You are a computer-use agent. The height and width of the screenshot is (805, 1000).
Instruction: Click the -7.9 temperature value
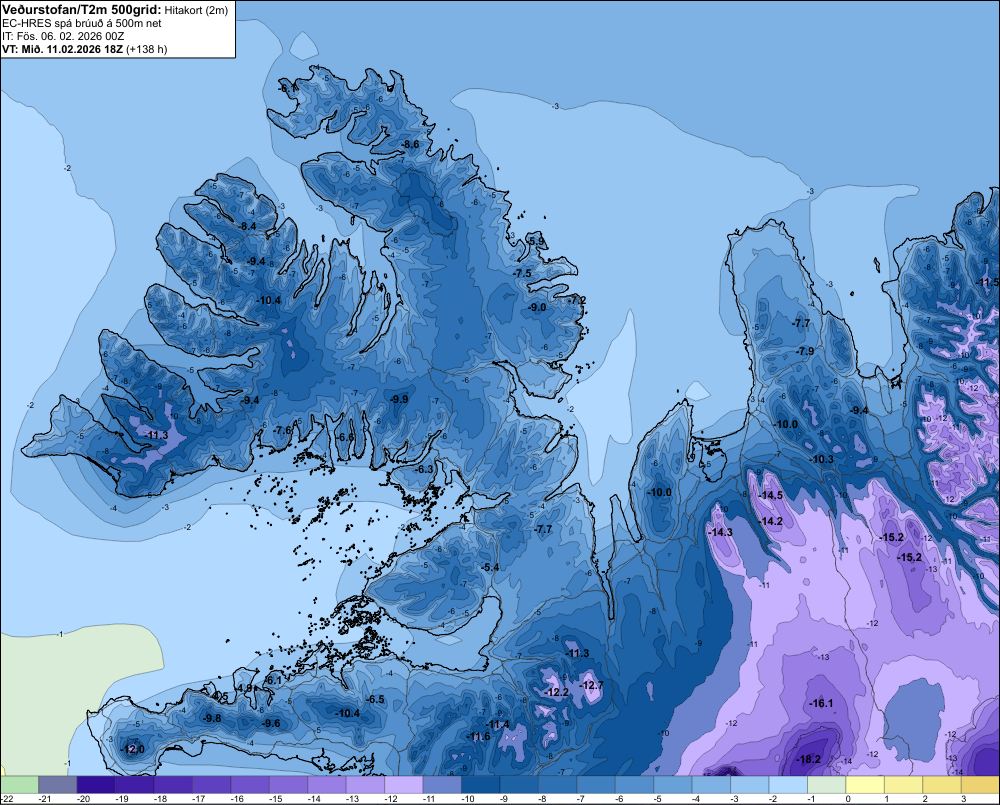coord(805,351)
